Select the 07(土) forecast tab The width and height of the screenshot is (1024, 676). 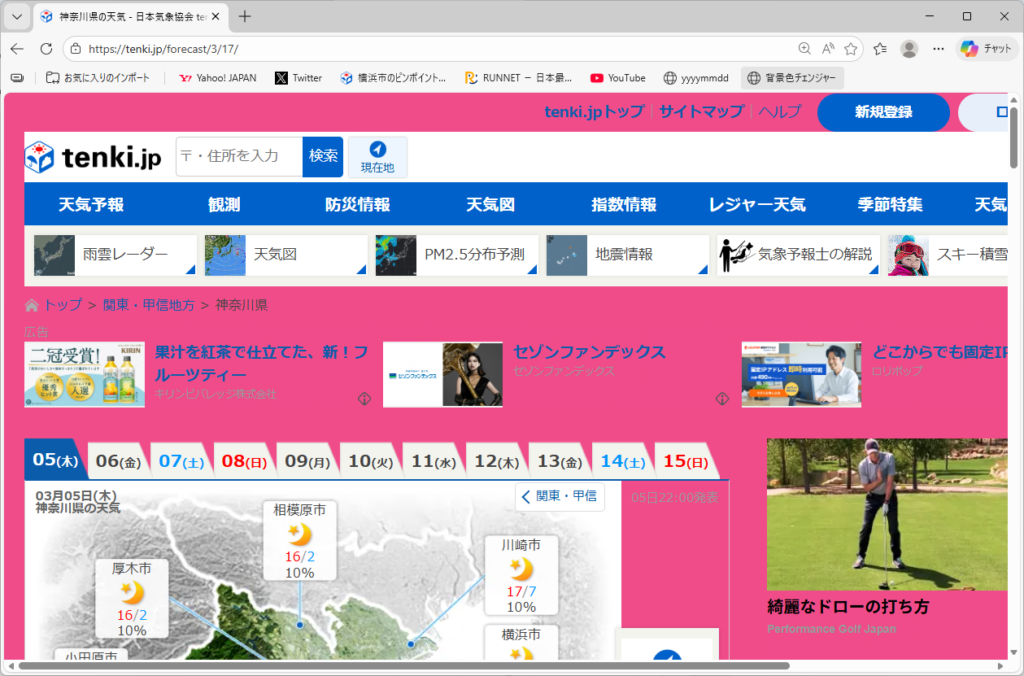click(x=181, y=461)
